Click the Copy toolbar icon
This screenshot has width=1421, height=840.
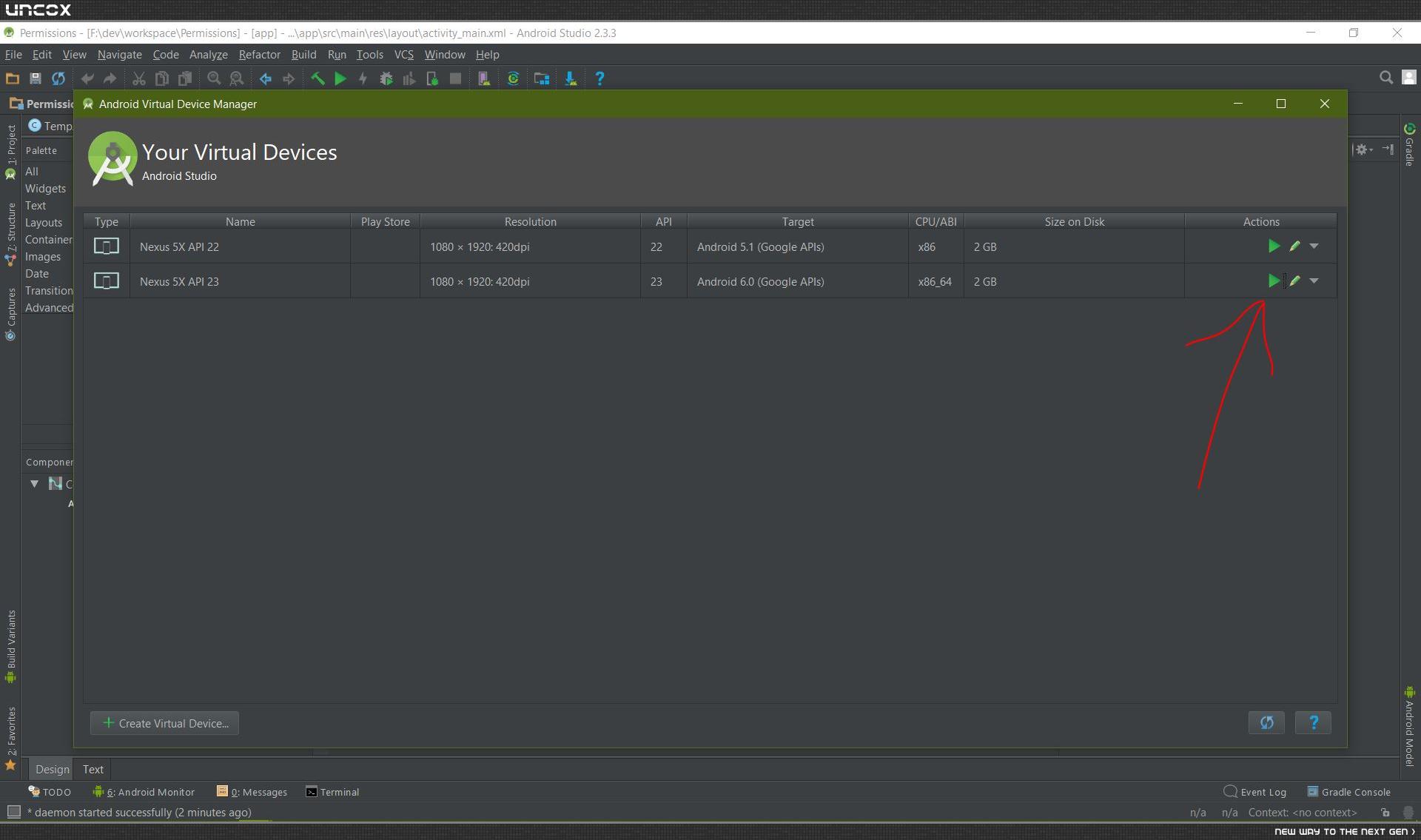(x=161, y=78)
